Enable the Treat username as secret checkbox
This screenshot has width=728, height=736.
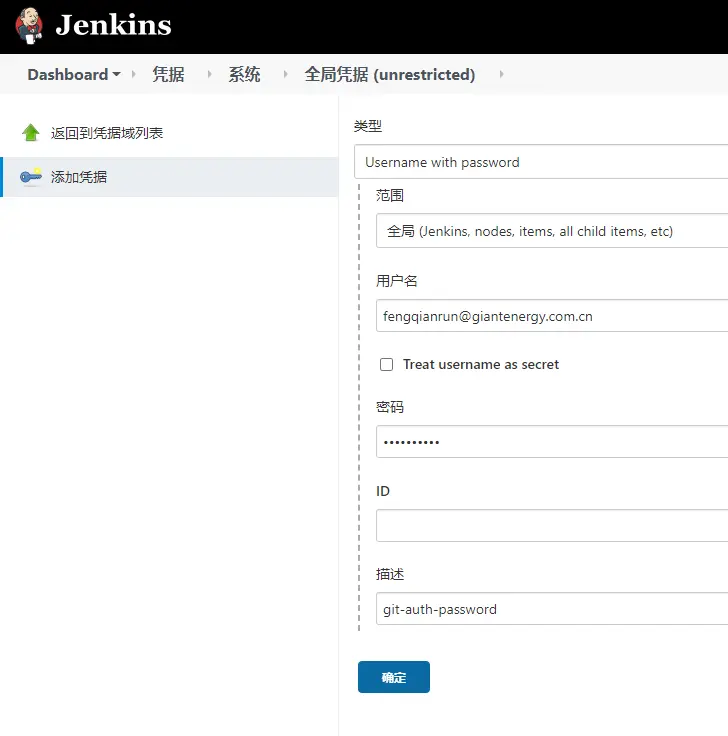[x=386, y=365]
